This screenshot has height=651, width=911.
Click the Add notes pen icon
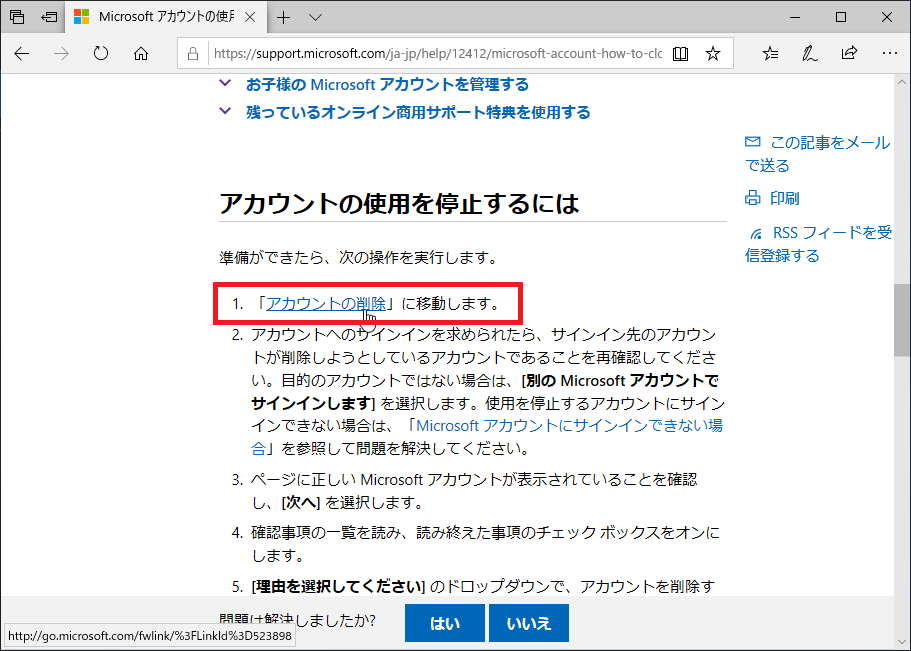pyautogui.click(x=810, y=54)
